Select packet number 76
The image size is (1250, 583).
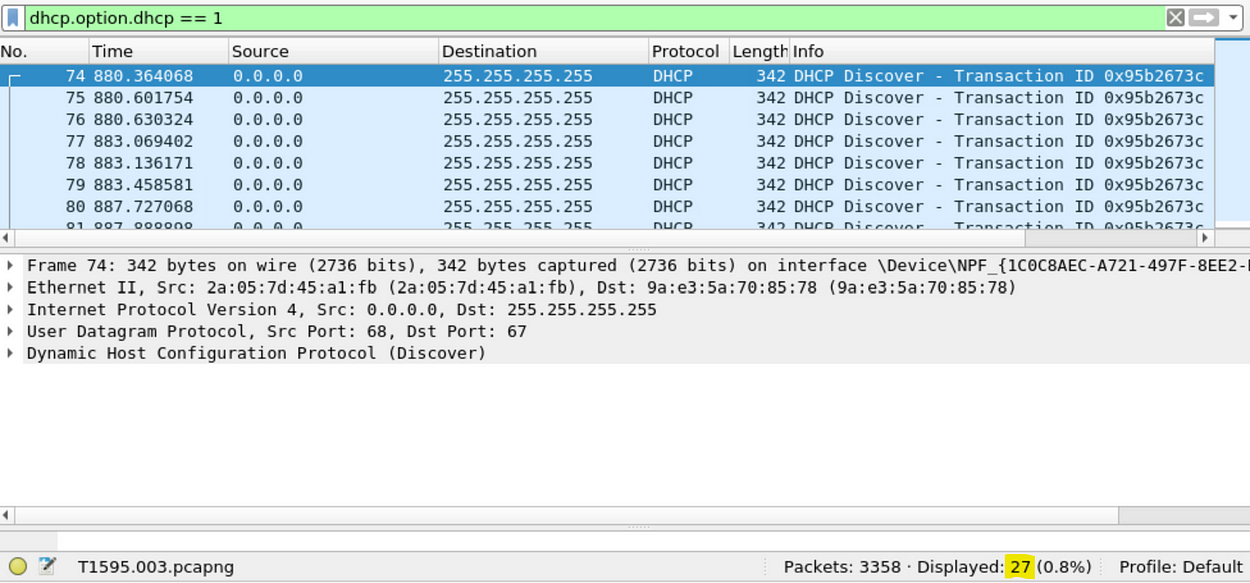[607, 120]
